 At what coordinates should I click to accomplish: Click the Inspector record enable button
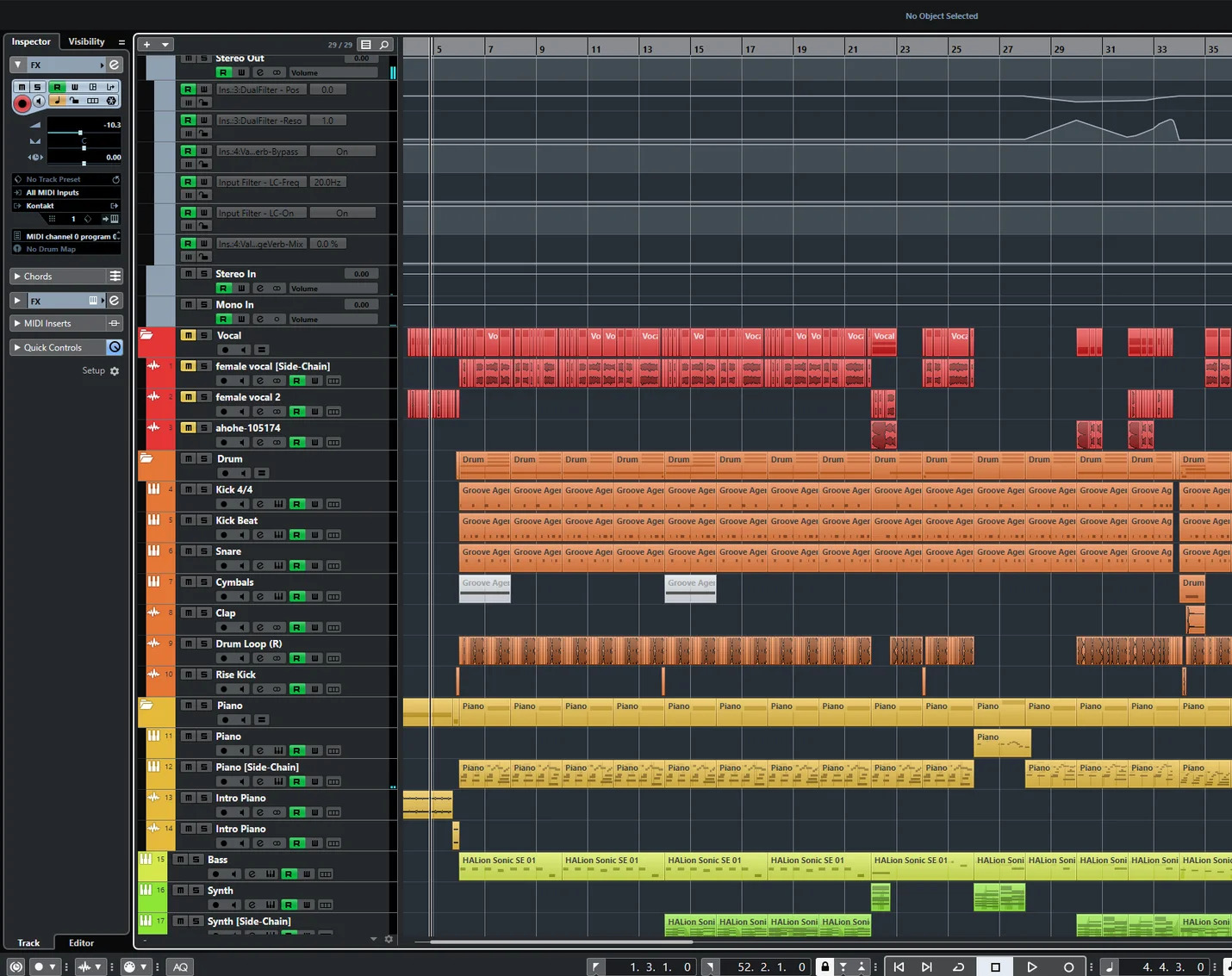(x=22, y=103)
